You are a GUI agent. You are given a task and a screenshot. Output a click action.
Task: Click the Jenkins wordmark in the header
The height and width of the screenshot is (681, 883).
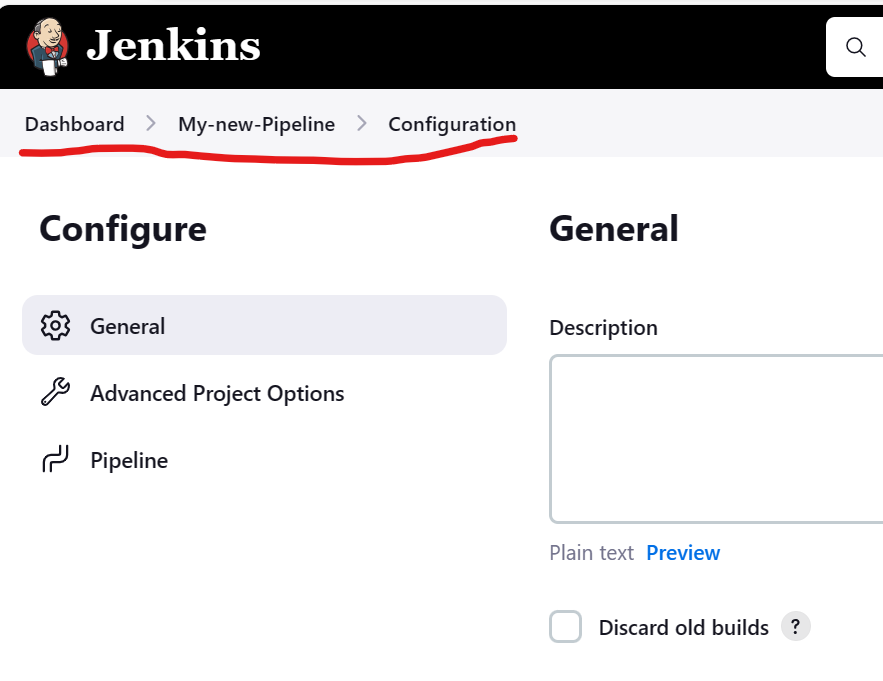[x=174, y=45]
